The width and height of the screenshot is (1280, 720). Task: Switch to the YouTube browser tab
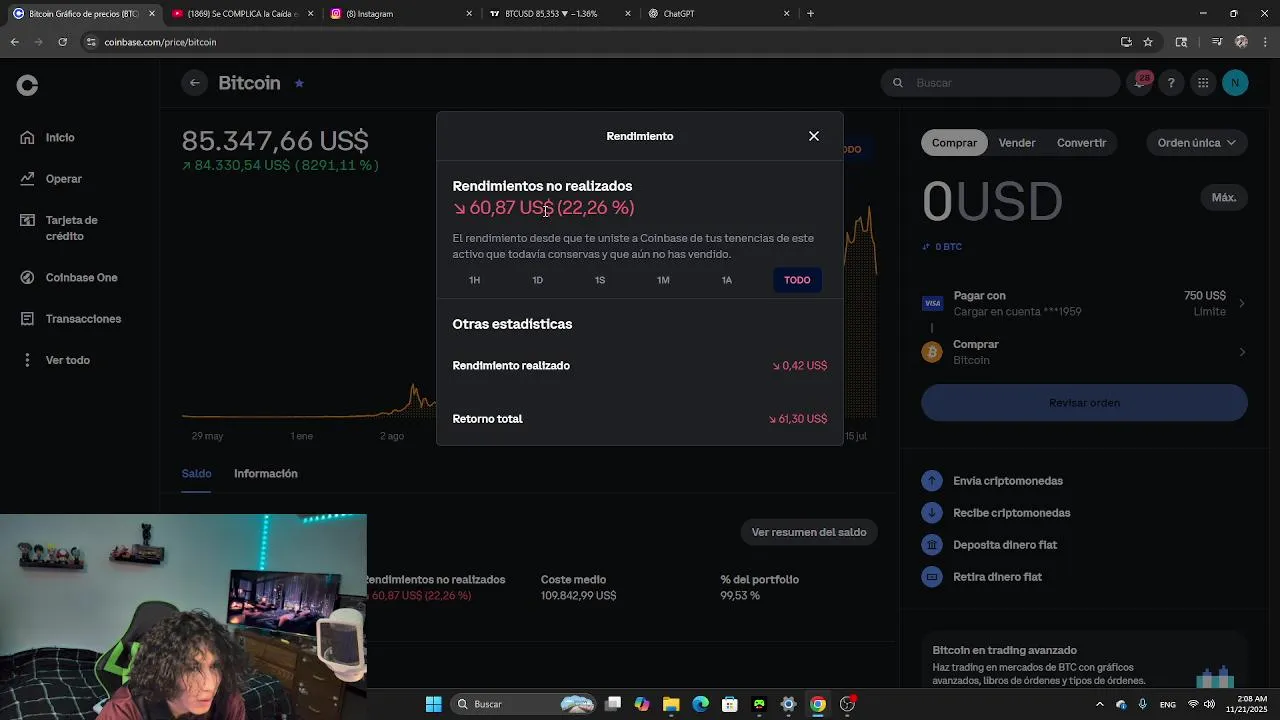240,14
